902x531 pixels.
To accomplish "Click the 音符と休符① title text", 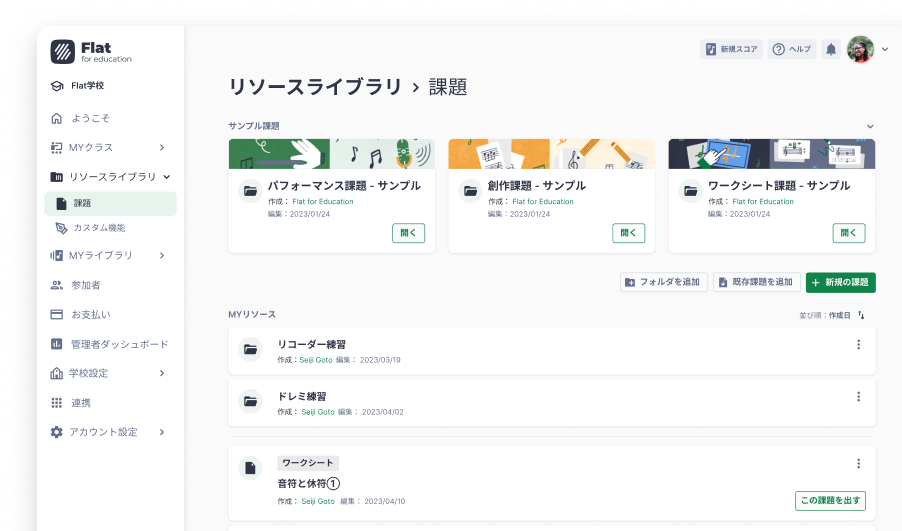I will (x=308, y=484).
